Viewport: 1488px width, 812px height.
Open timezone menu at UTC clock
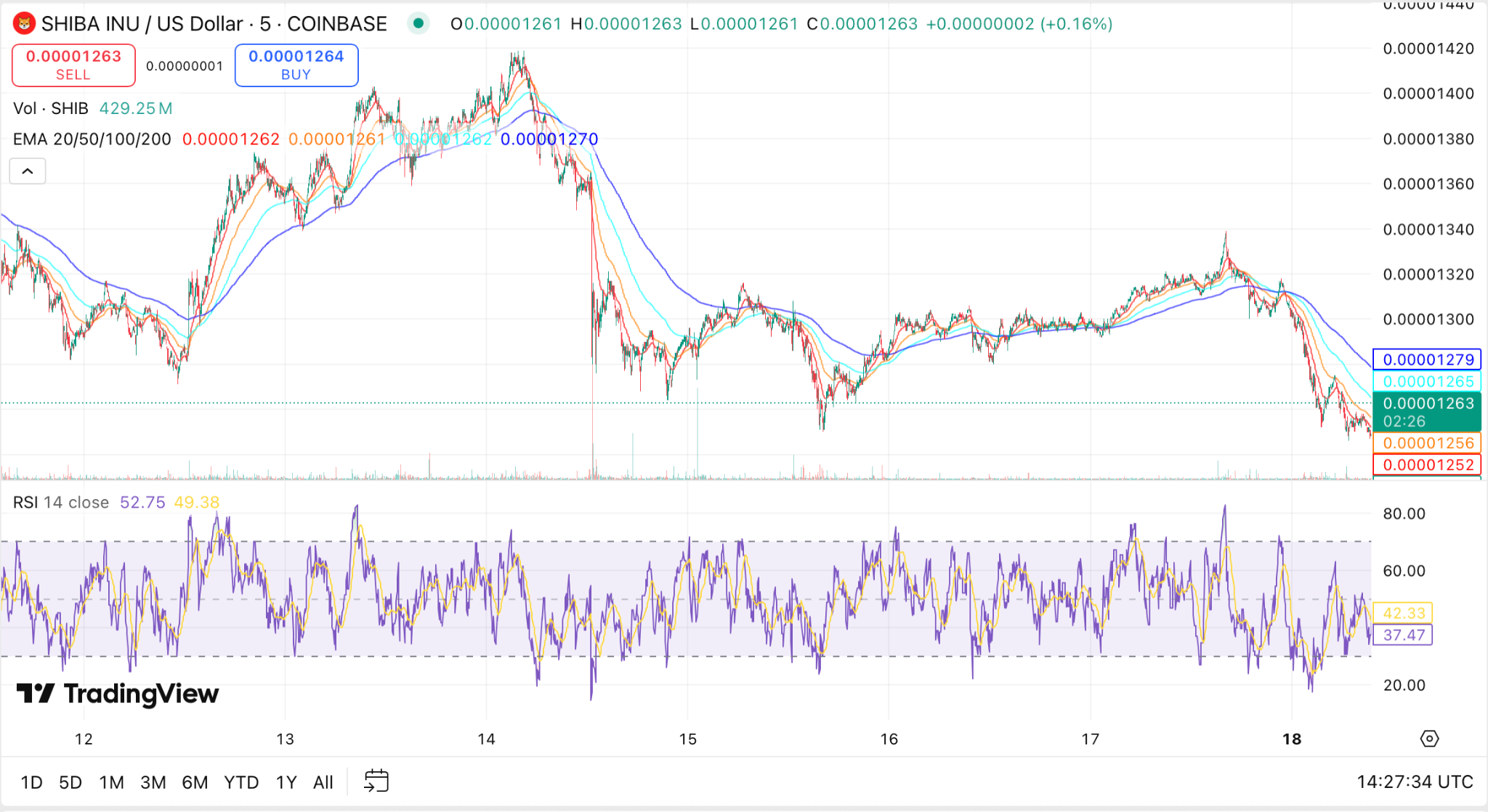[1414, 781]
